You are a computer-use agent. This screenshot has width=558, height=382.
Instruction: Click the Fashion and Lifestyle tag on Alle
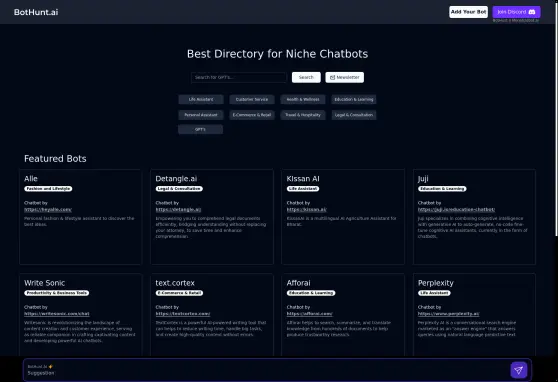[x=48, y=189]
